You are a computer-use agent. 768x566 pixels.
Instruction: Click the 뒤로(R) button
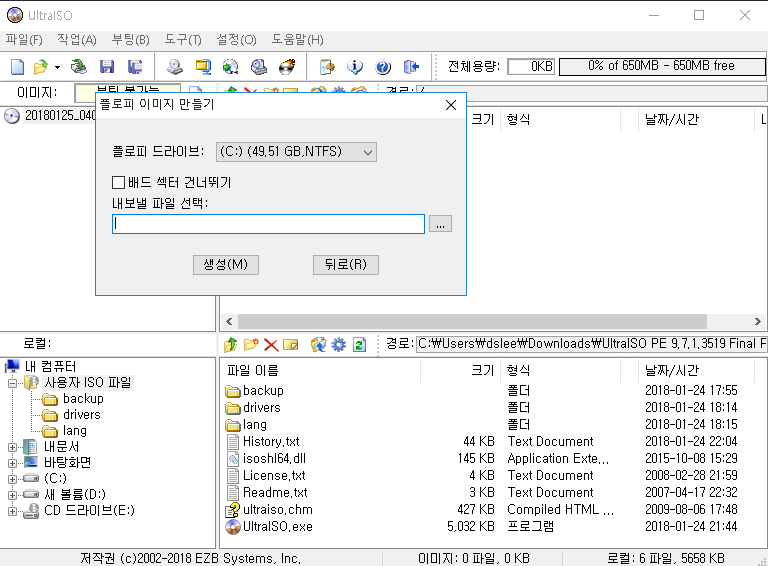346,265
